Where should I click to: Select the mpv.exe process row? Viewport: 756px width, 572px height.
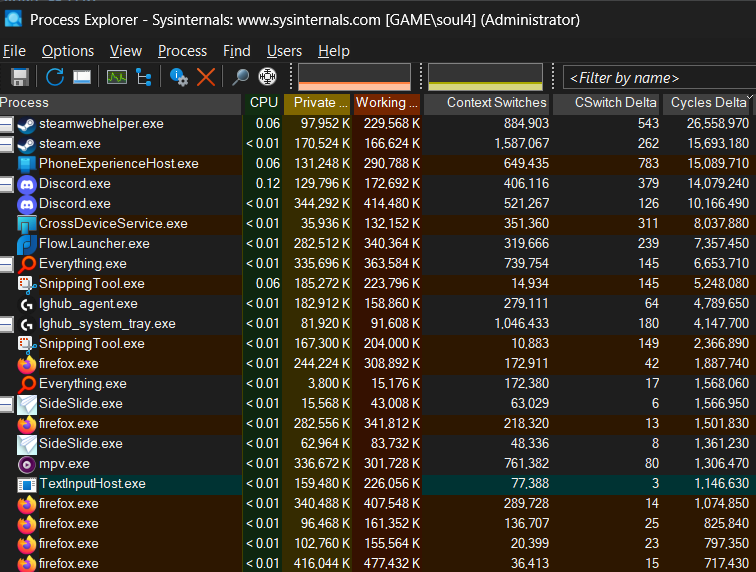pos(378,464)
